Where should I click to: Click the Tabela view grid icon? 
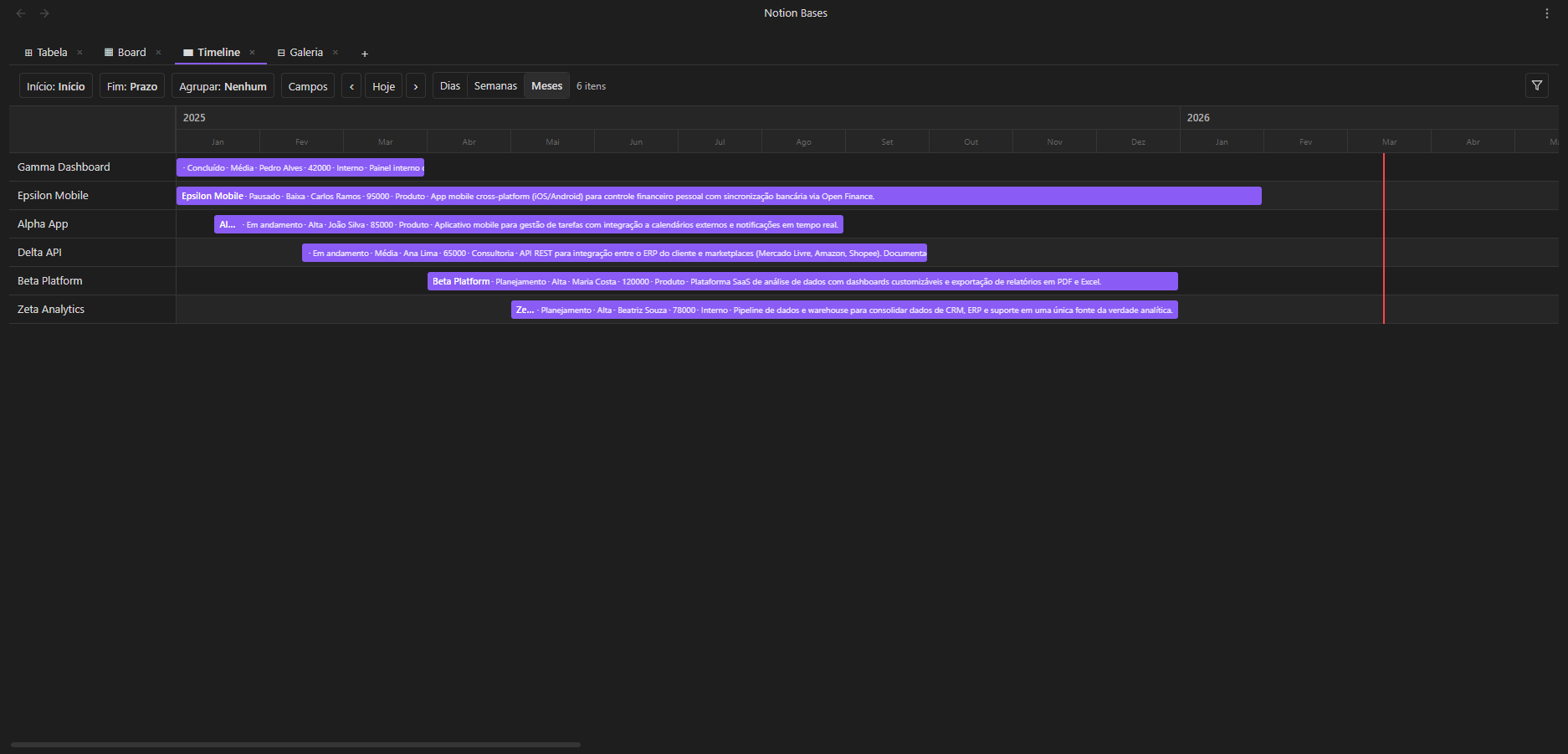pyautogui.click(x=28, y=52)
